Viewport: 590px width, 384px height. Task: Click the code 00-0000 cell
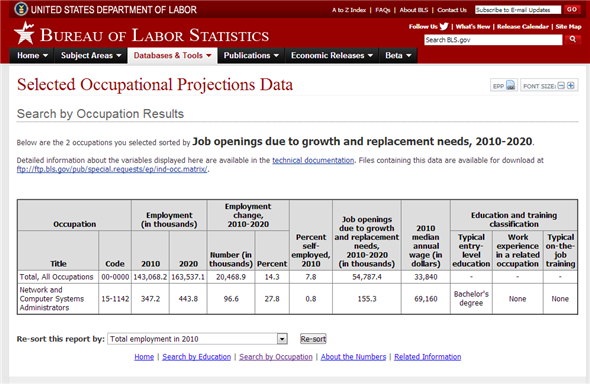pyautogui.click(x=115, y=277)
